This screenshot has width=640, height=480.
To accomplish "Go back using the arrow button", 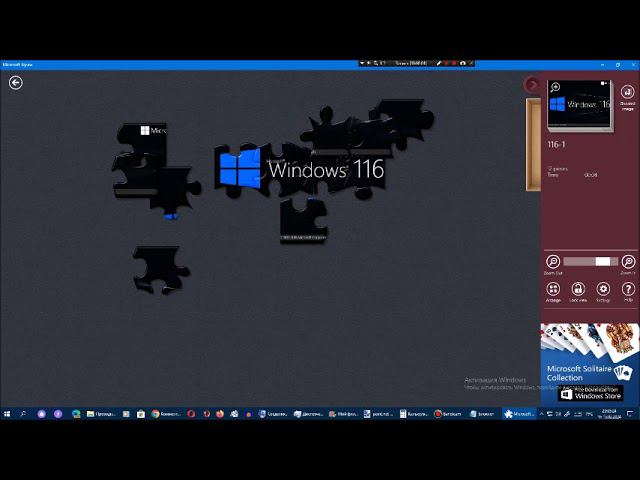I will (16, 83).
